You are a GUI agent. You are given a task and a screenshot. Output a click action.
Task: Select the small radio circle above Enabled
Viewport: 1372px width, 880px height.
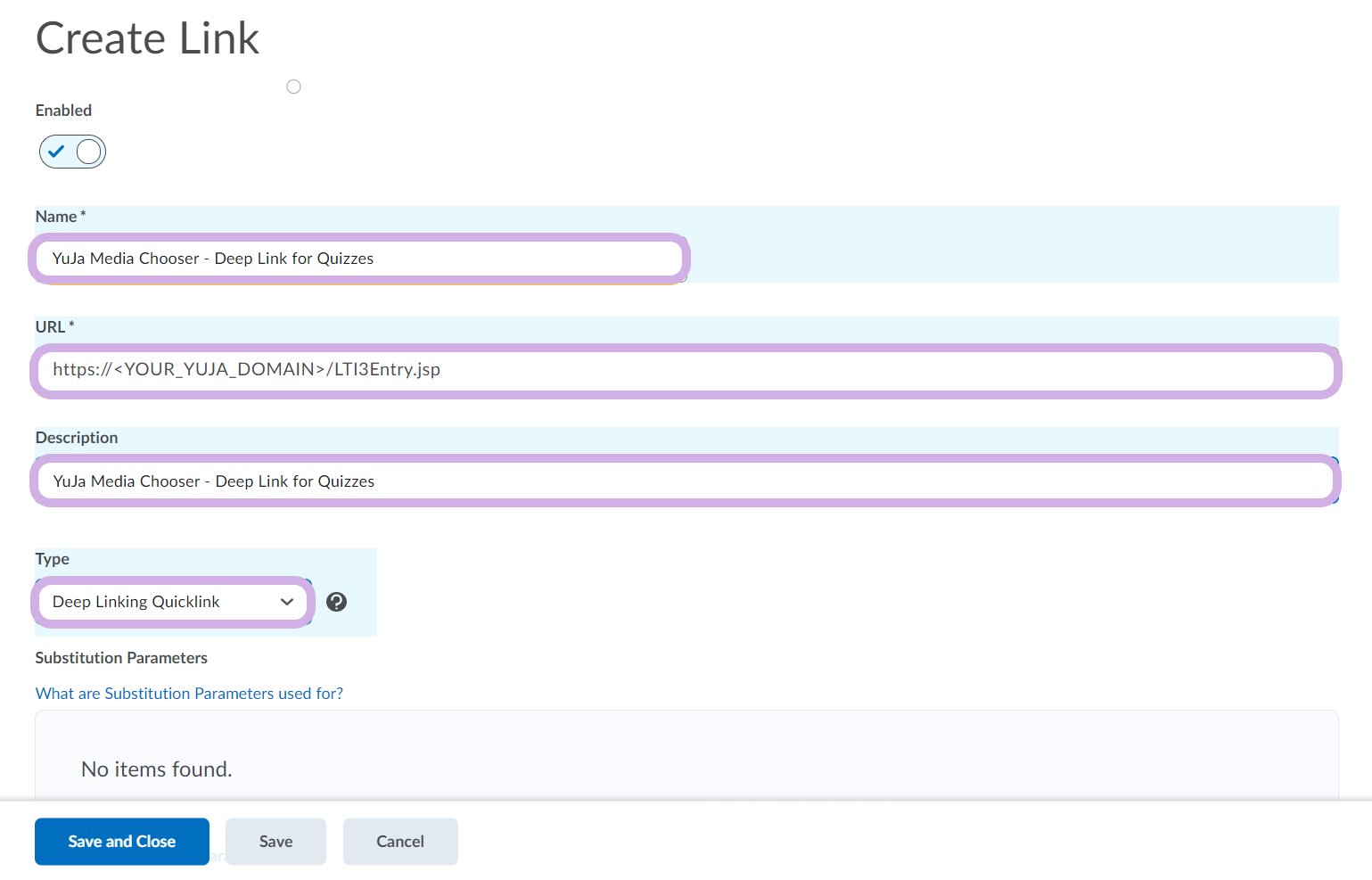pyautogui.click(x=293, y=86)
